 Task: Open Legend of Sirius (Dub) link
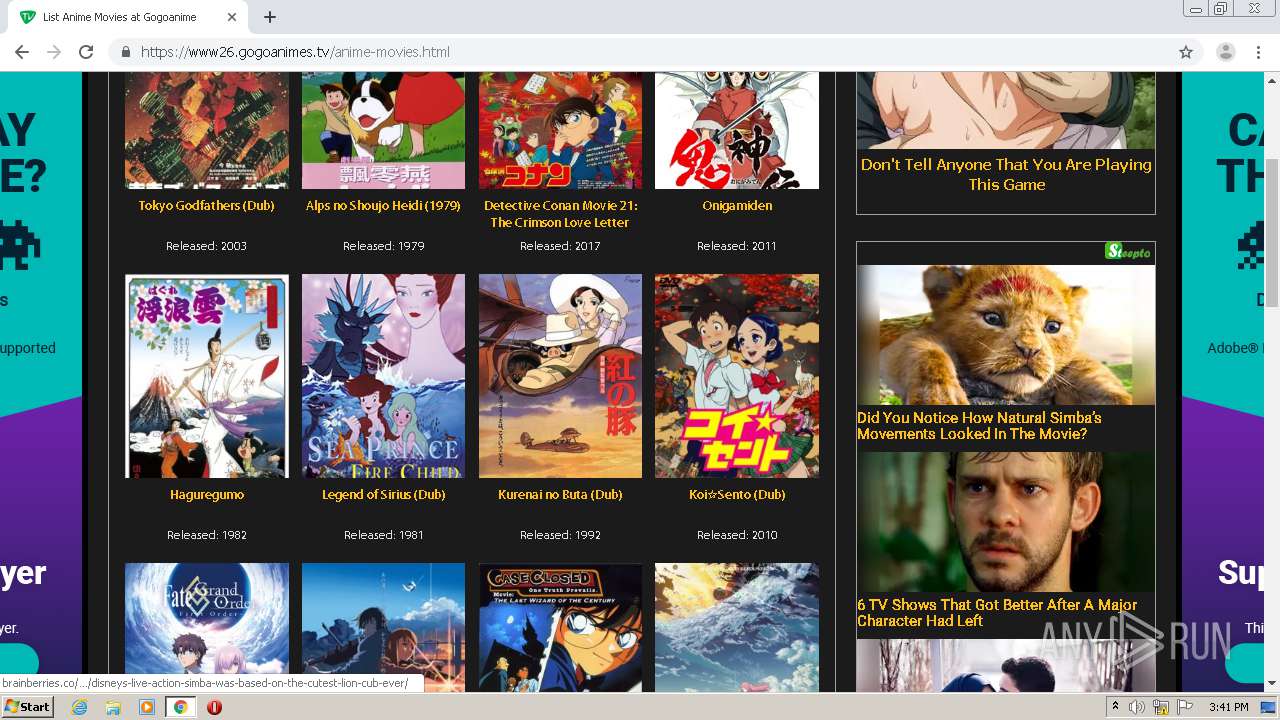coord(383,494)
